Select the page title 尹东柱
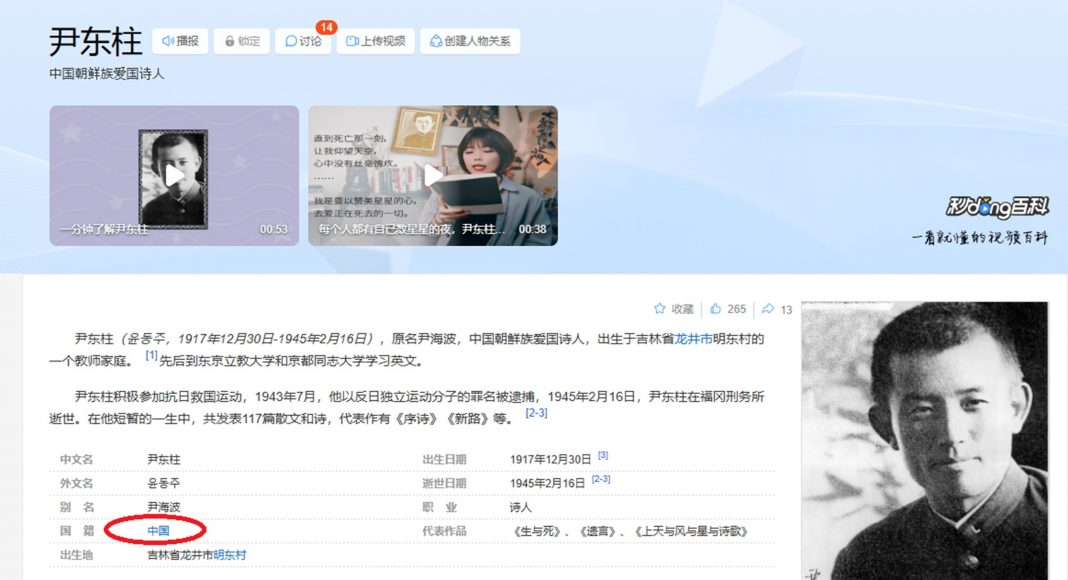Screen dimensions: 1068x580 (95, 42)
